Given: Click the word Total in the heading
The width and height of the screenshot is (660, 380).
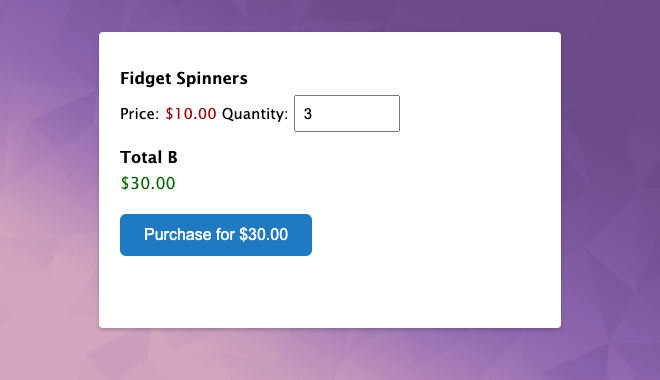Looking at the screenshot, I should (141, 157).
